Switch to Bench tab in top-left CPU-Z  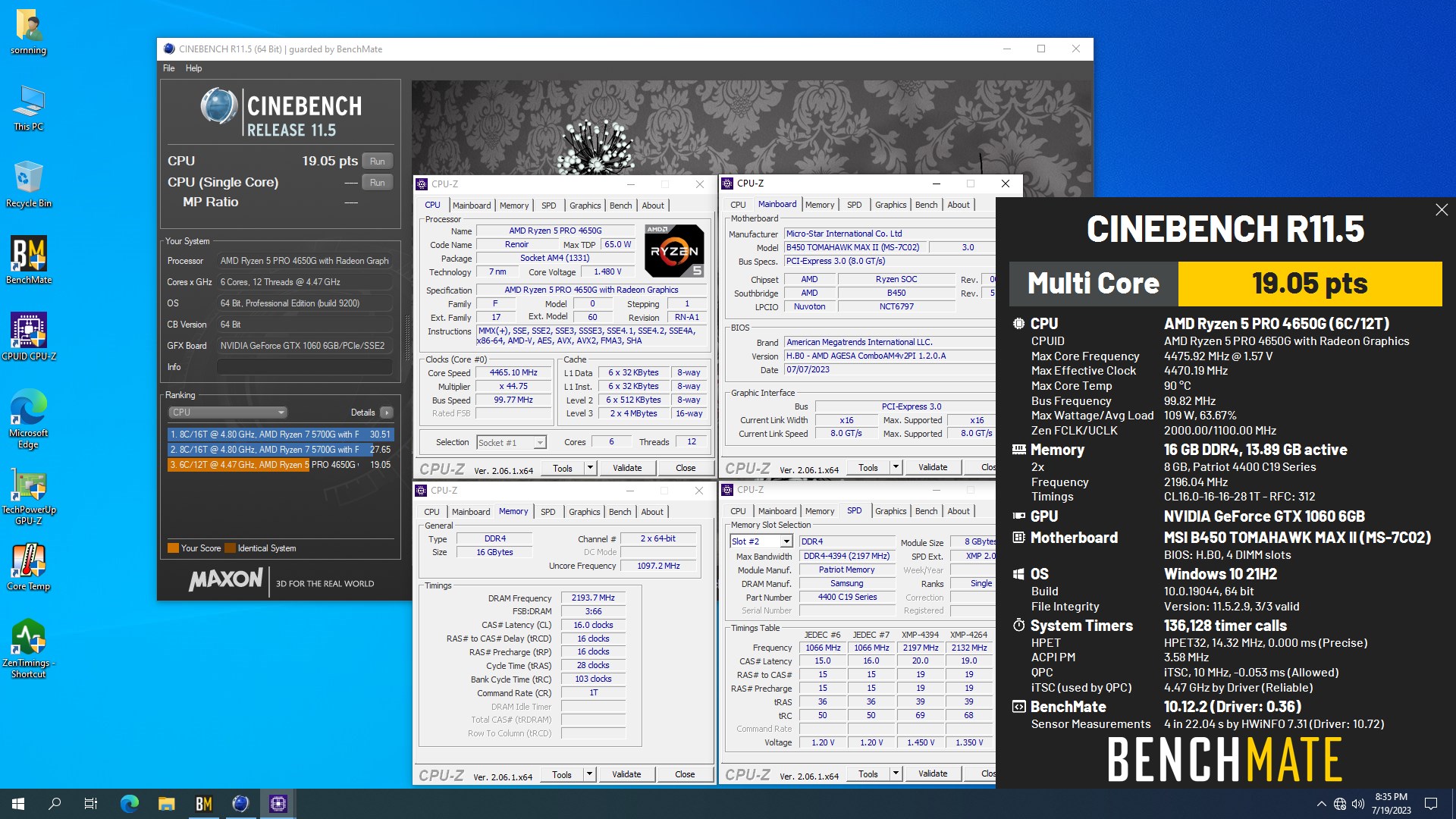click(x=620, y=206)
